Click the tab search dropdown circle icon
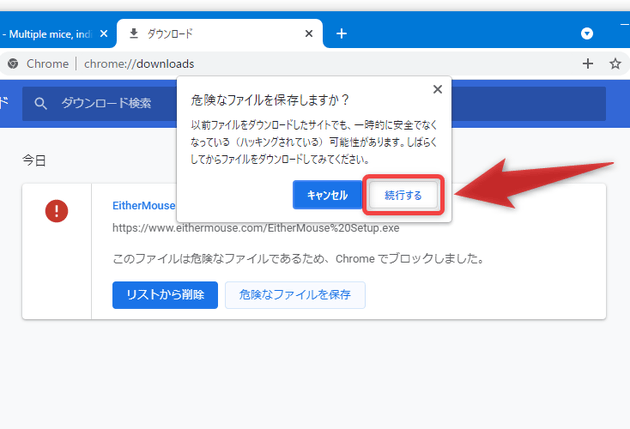 [x=587, y=33]
